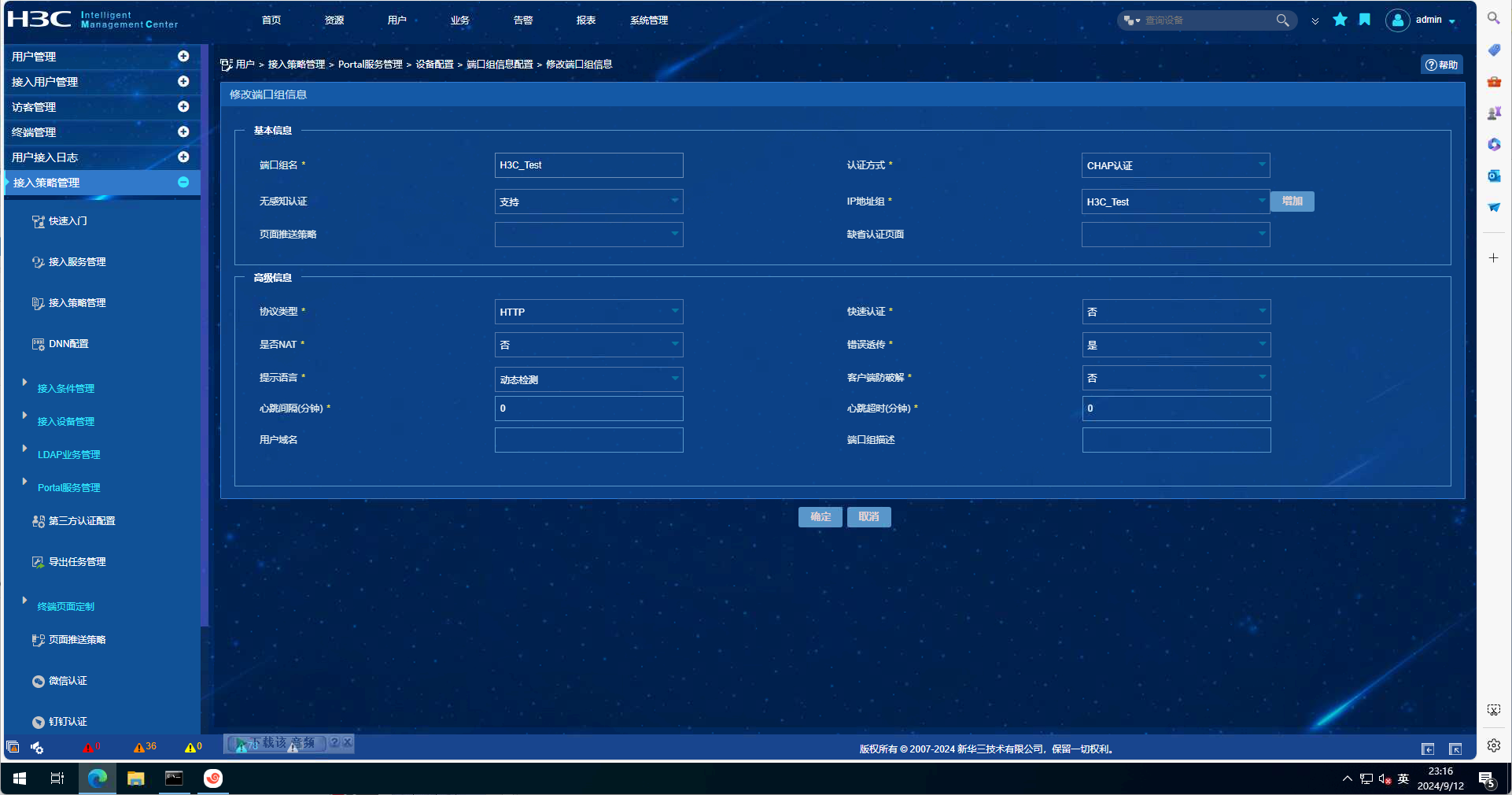Open 快速入门 in the sidebar
Viewport: 1512px width, 795px height.
pyautogui.click(x=68, y=221)
